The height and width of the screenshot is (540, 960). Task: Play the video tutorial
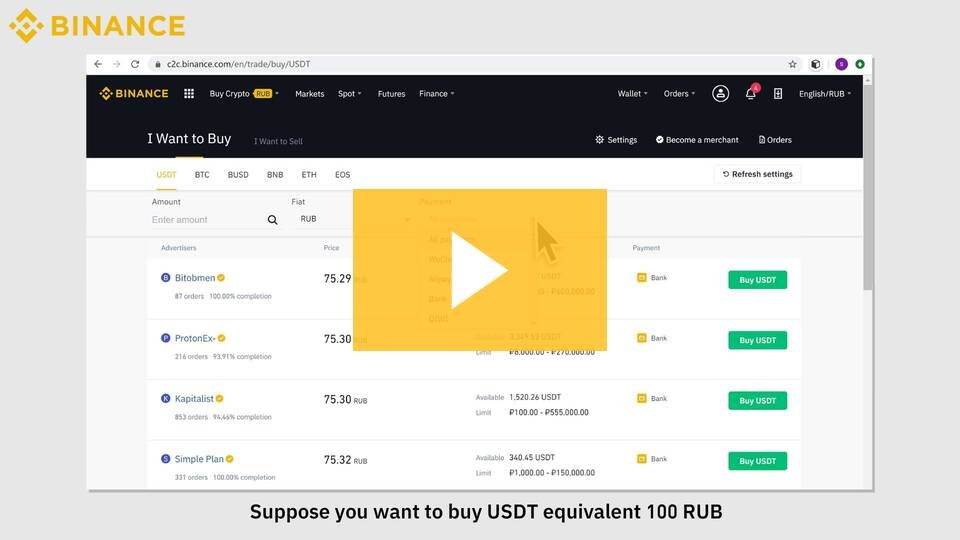click(479, 270)
